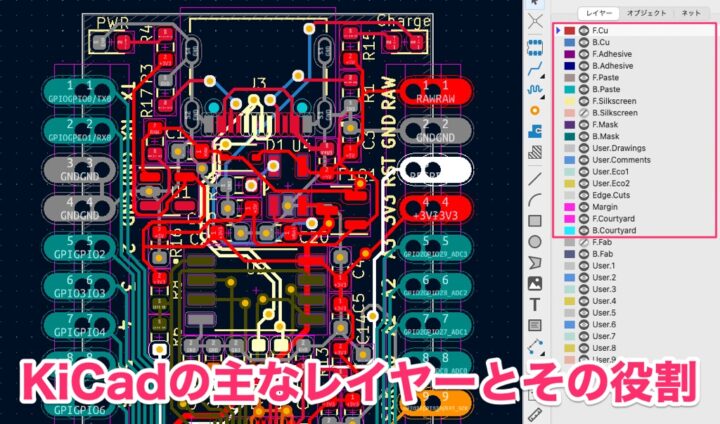This screenshot has height=424, width=720.
Task: Select the Draw Circle tool
Action: tap(535, 241)
